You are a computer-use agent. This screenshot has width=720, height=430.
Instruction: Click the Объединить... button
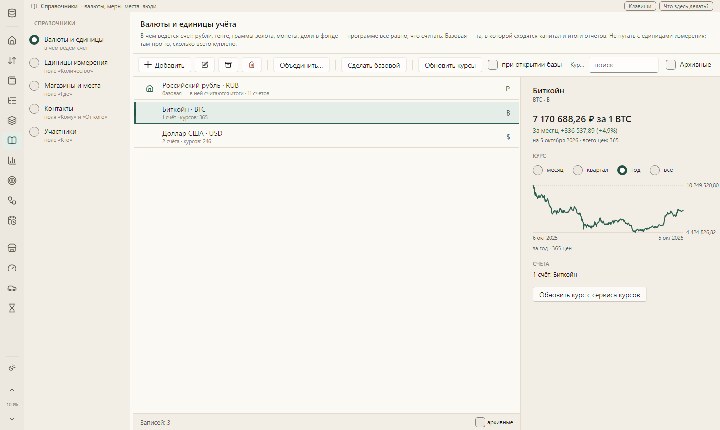[x=301, y=65]
